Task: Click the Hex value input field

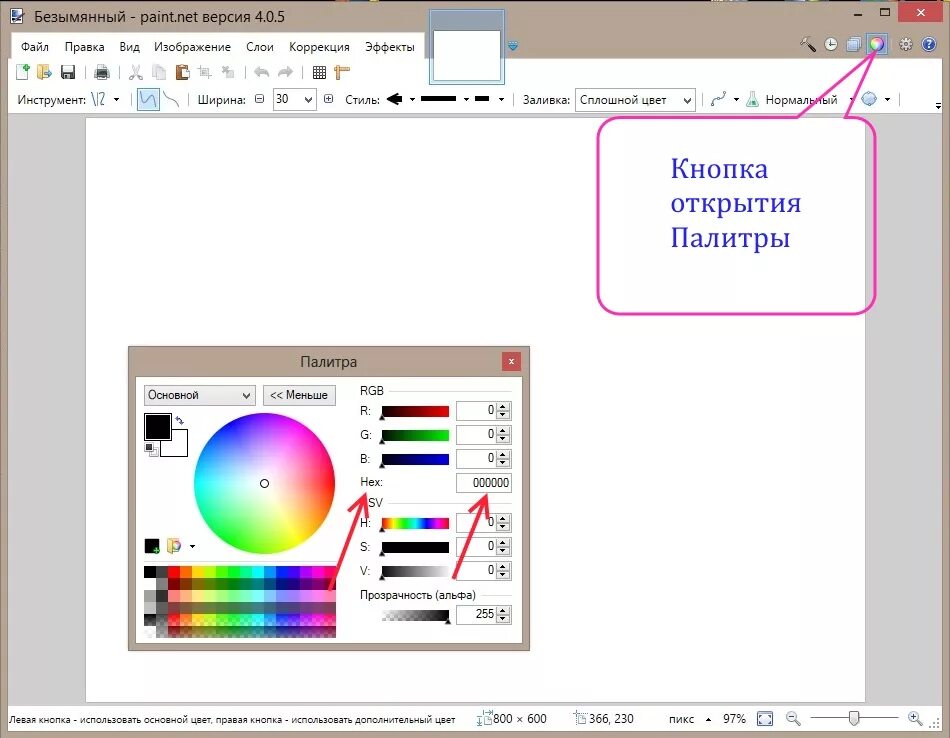Action: tap(483, 483)
